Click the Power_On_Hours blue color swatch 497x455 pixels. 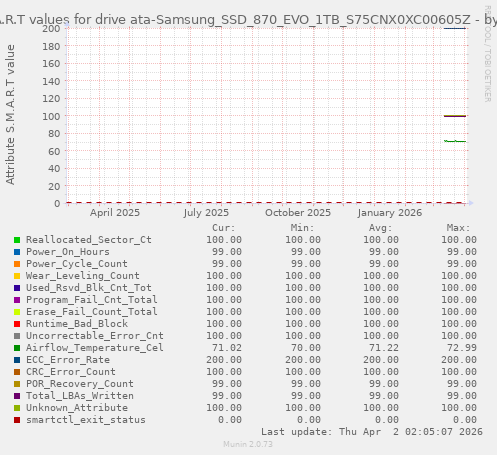(17, 252)
